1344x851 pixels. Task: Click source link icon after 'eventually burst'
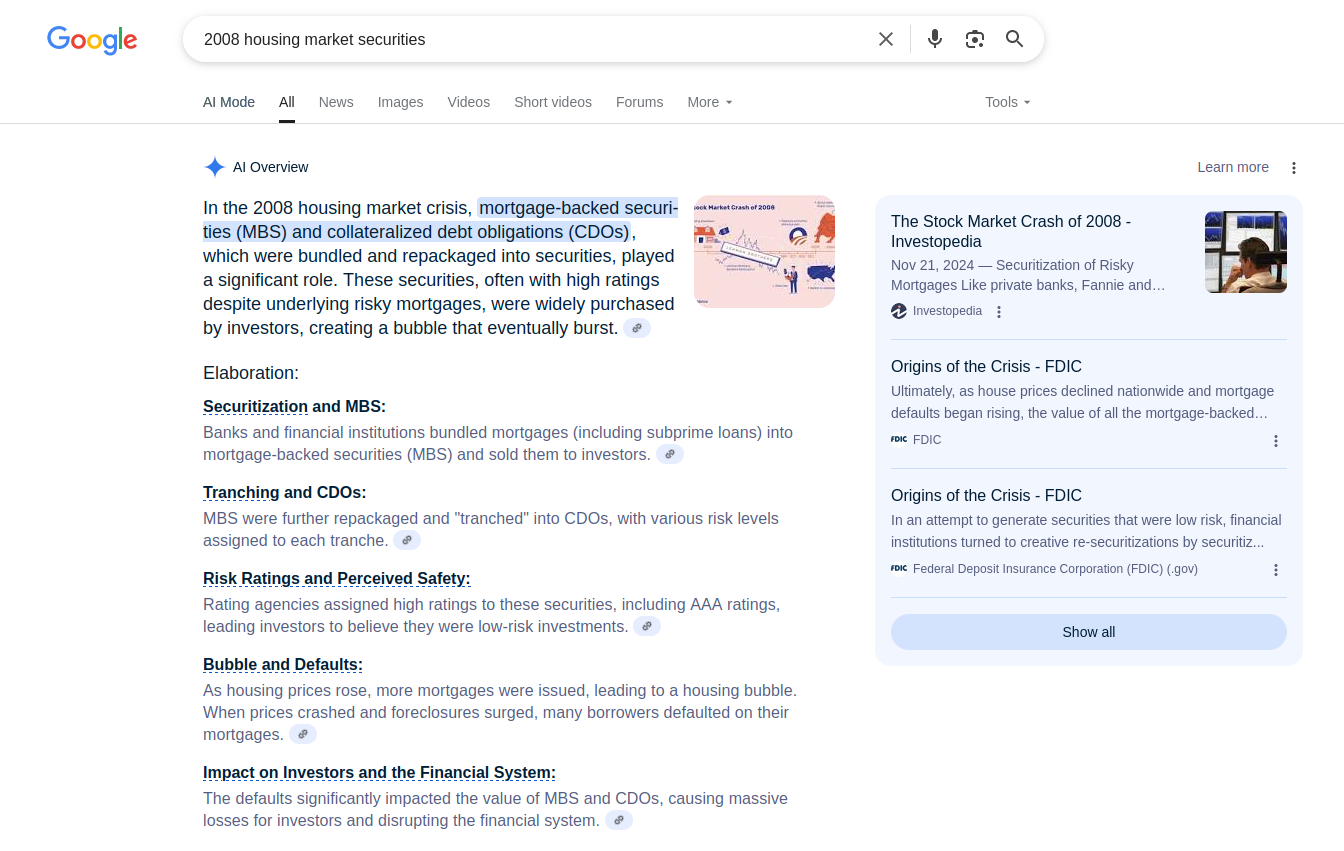point(637,328)
